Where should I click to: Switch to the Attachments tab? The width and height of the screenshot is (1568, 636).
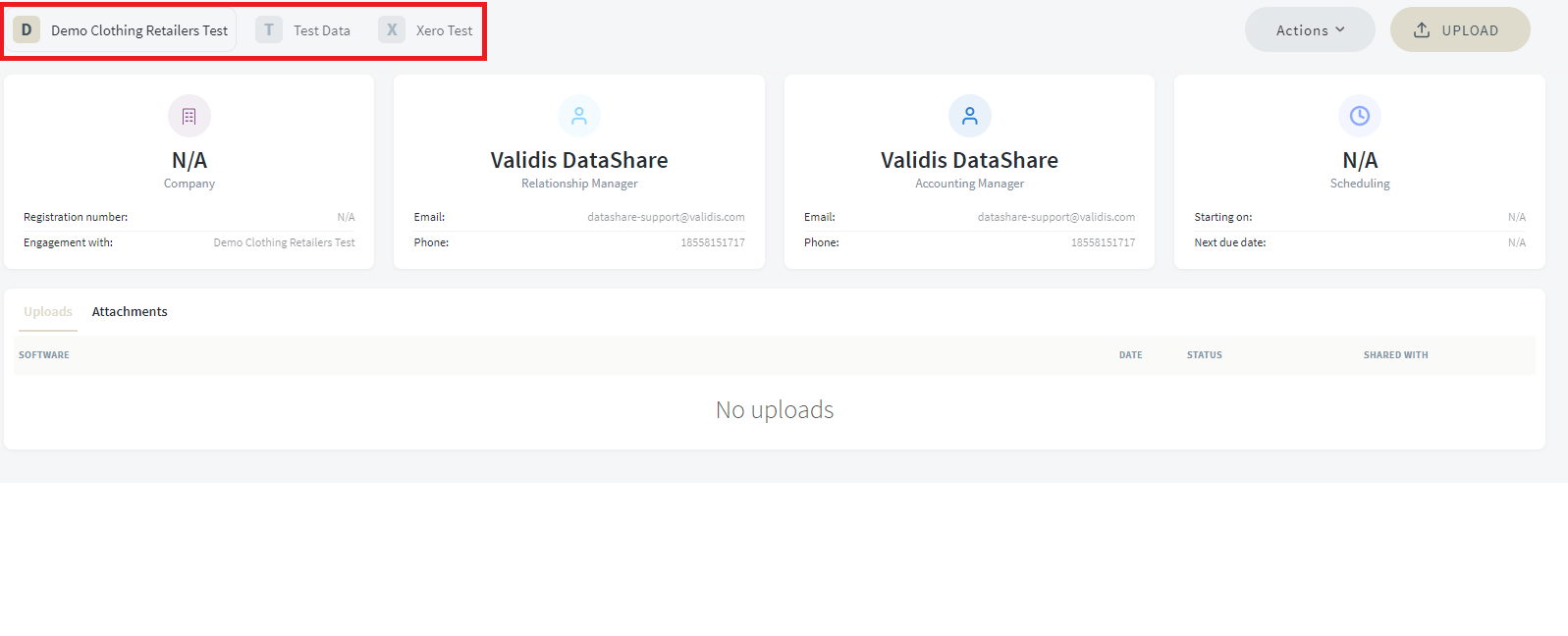click(130, 312)
